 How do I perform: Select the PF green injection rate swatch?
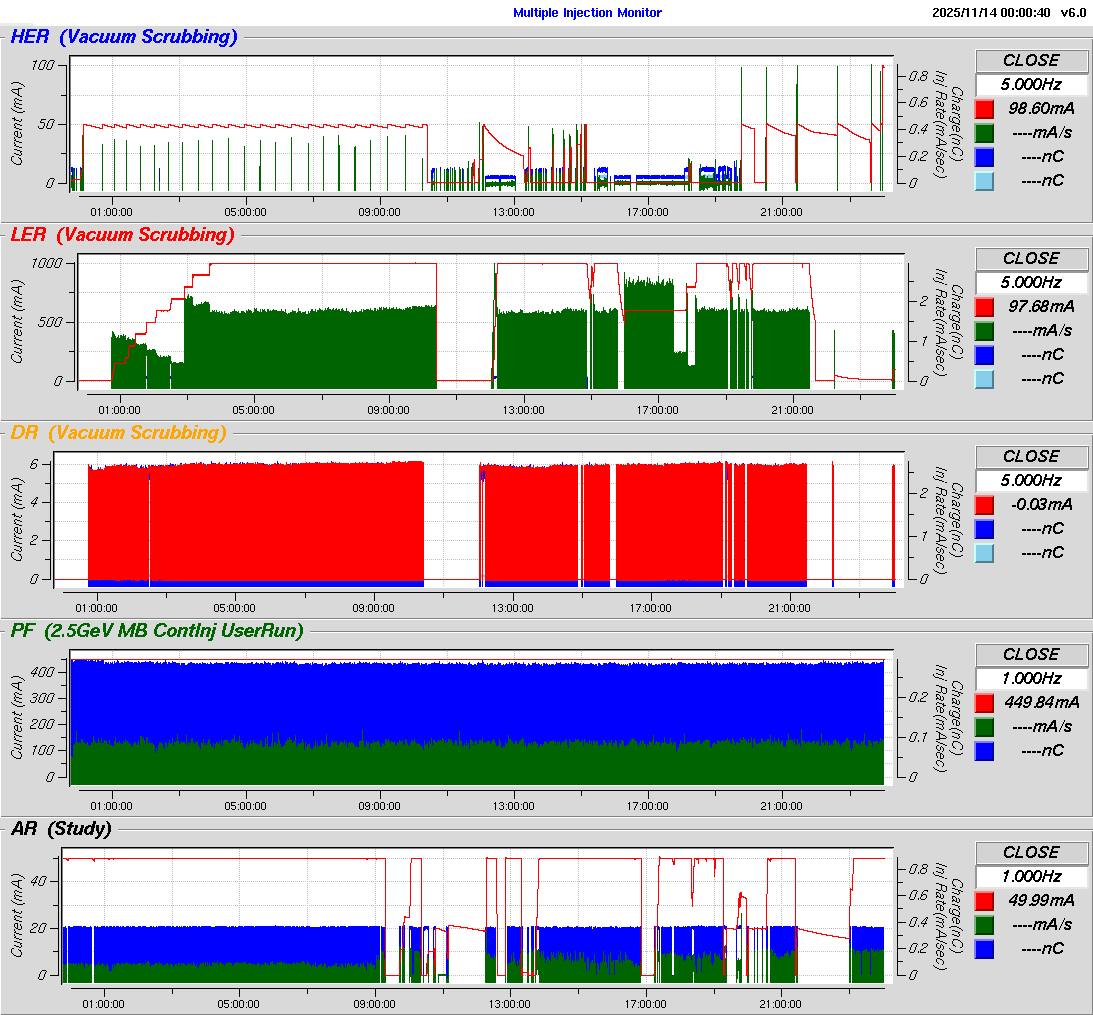coord(984,727)
